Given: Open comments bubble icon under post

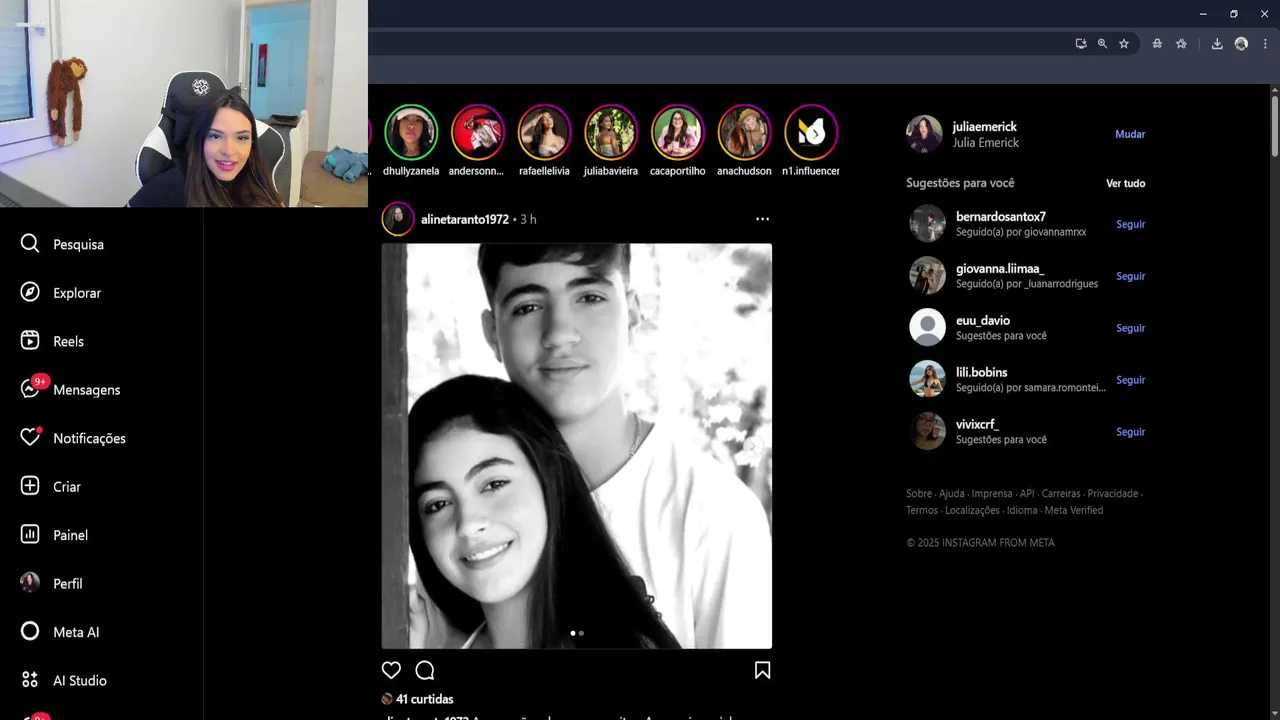Looking at the screenshot, I should [425, 670].
